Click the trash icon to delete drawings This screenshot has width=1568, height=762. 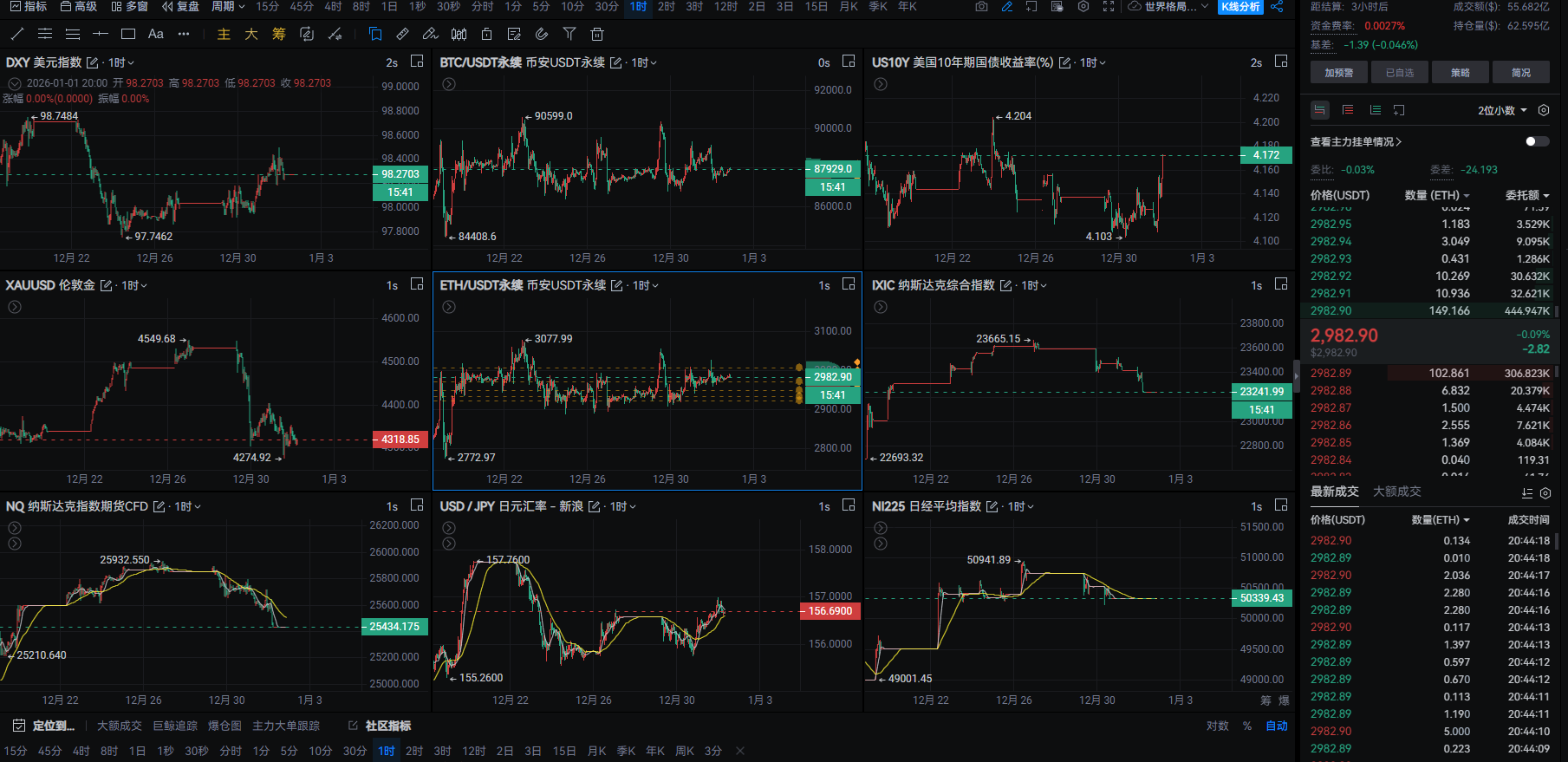pyautogui.click(x=596, y=34)
